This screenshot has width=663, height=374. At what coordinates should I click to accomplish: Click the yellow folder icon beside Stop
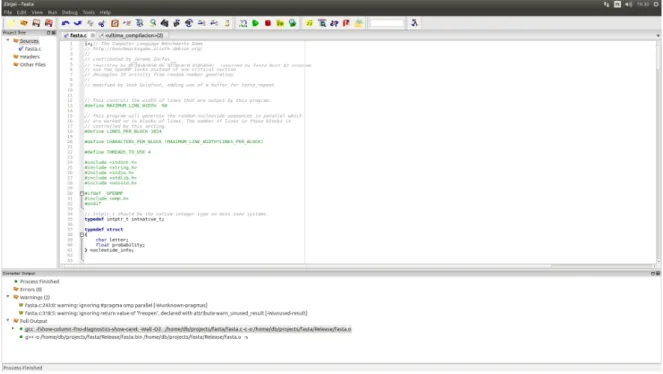point(280,23)
